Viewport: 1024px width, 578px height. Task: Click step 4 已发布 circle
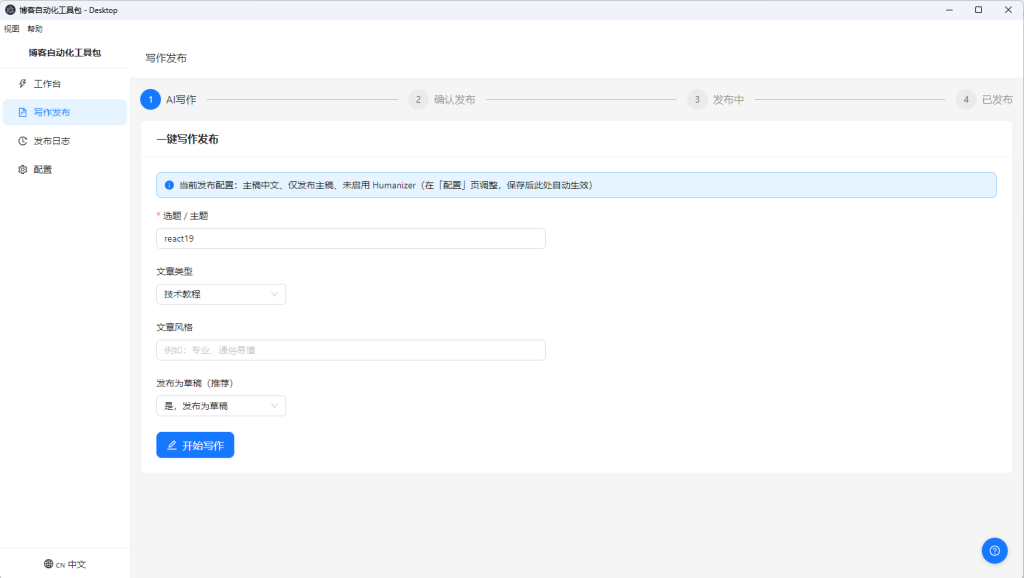[x=966, y=99]
